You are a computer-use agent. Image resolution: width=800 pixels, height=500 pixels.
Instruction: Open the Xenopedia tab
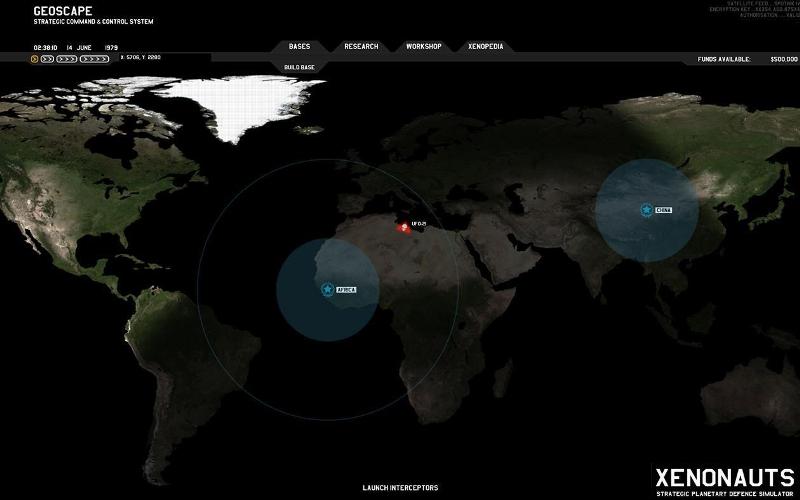coord(486,47)
